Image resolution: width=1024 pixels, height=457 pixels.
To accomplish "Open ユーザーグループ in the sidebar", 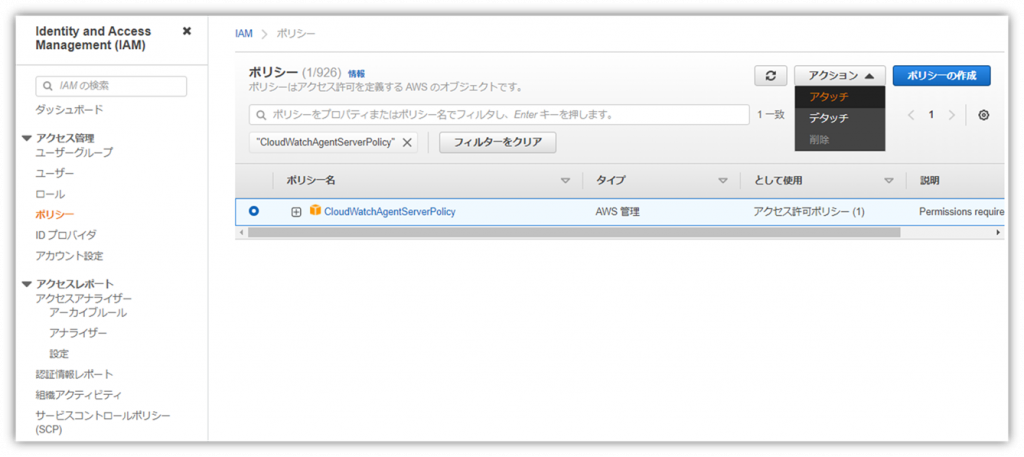I will [74, 153].
